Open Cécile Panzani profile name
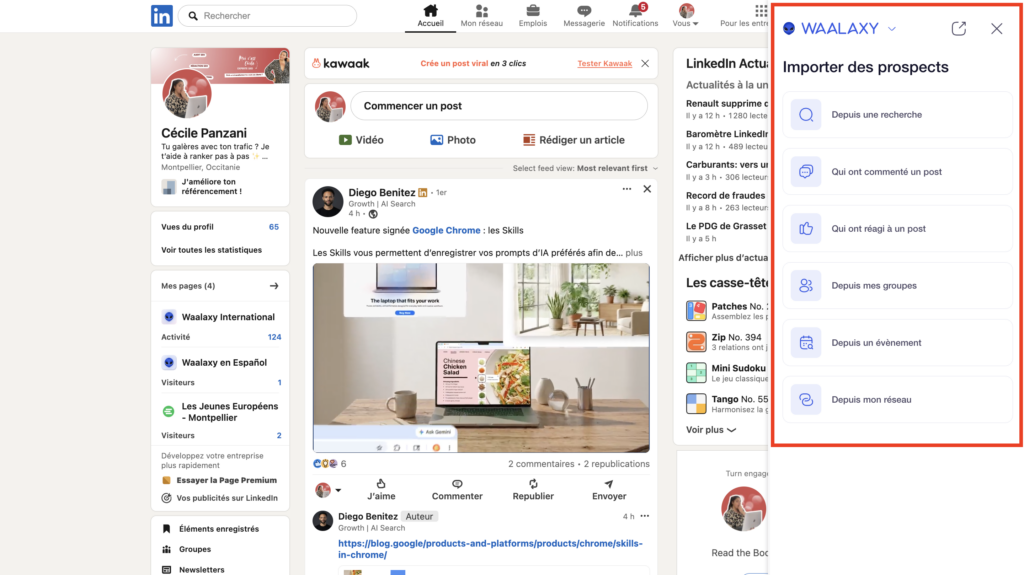 [x=204, y=133]
